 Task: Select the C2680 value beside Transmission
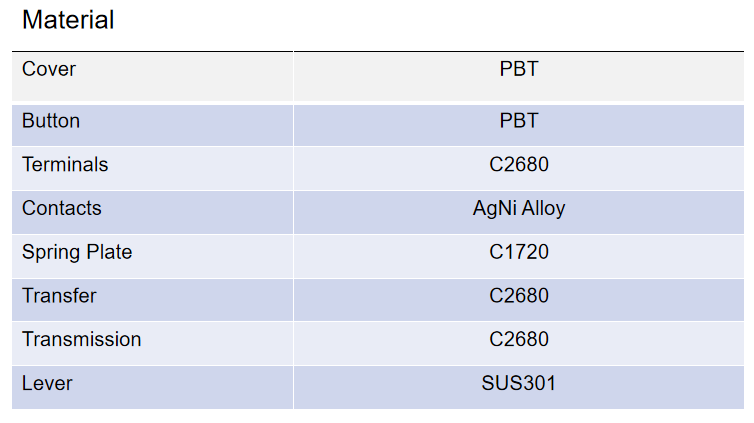[x=519, y=339]
